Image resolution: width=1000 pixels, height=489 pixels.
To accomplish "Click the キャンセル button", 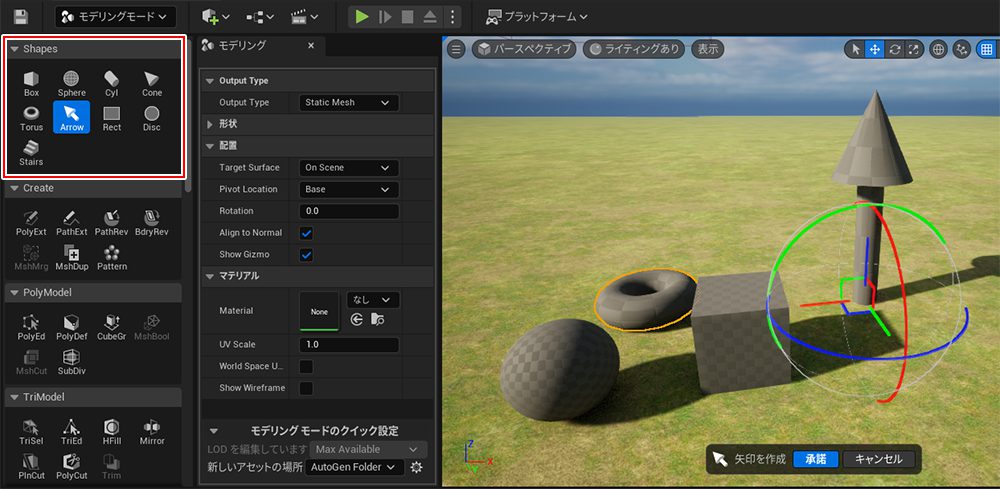I will (878, 459).
